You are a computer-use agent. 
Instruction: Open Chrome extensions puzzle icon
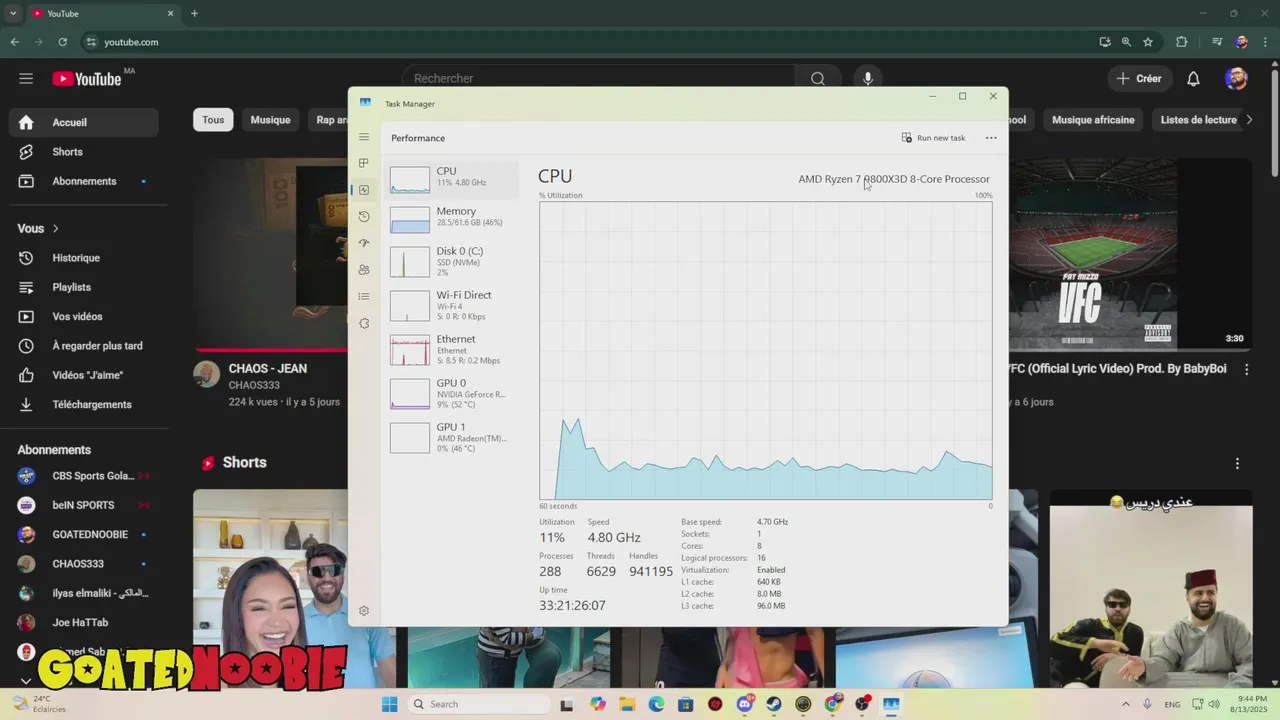coord(1181,42)
